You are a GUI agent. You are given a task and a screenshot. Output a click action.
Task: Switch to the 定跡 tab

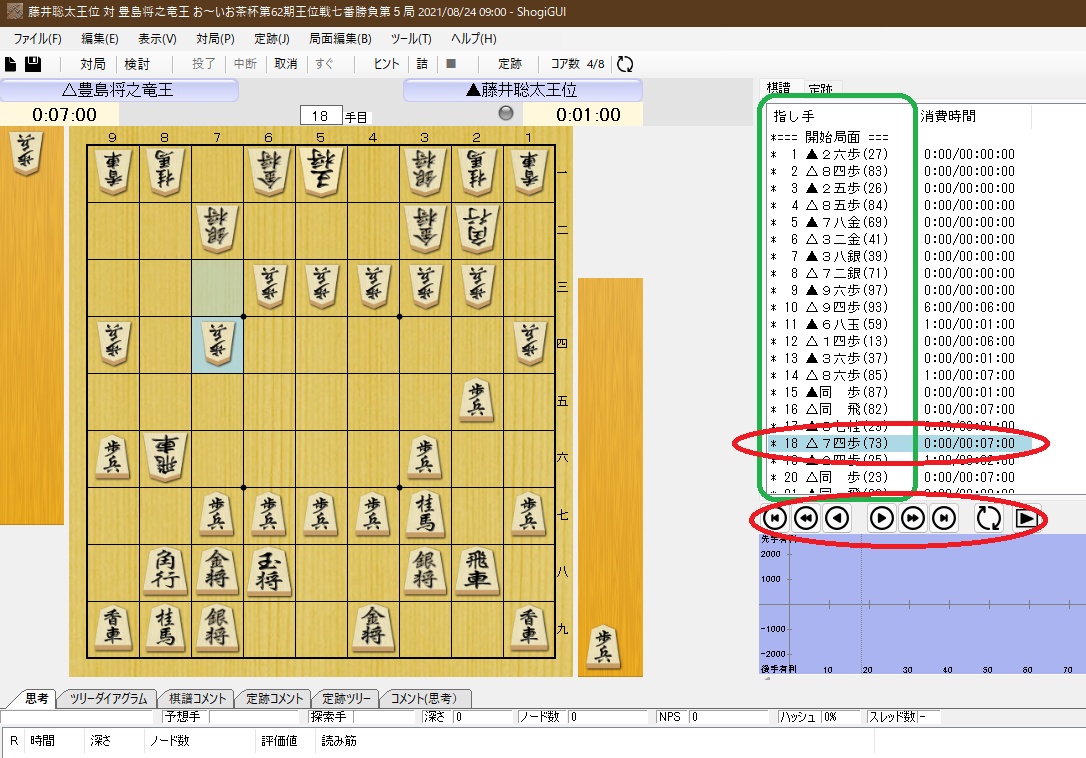[818, 87]
